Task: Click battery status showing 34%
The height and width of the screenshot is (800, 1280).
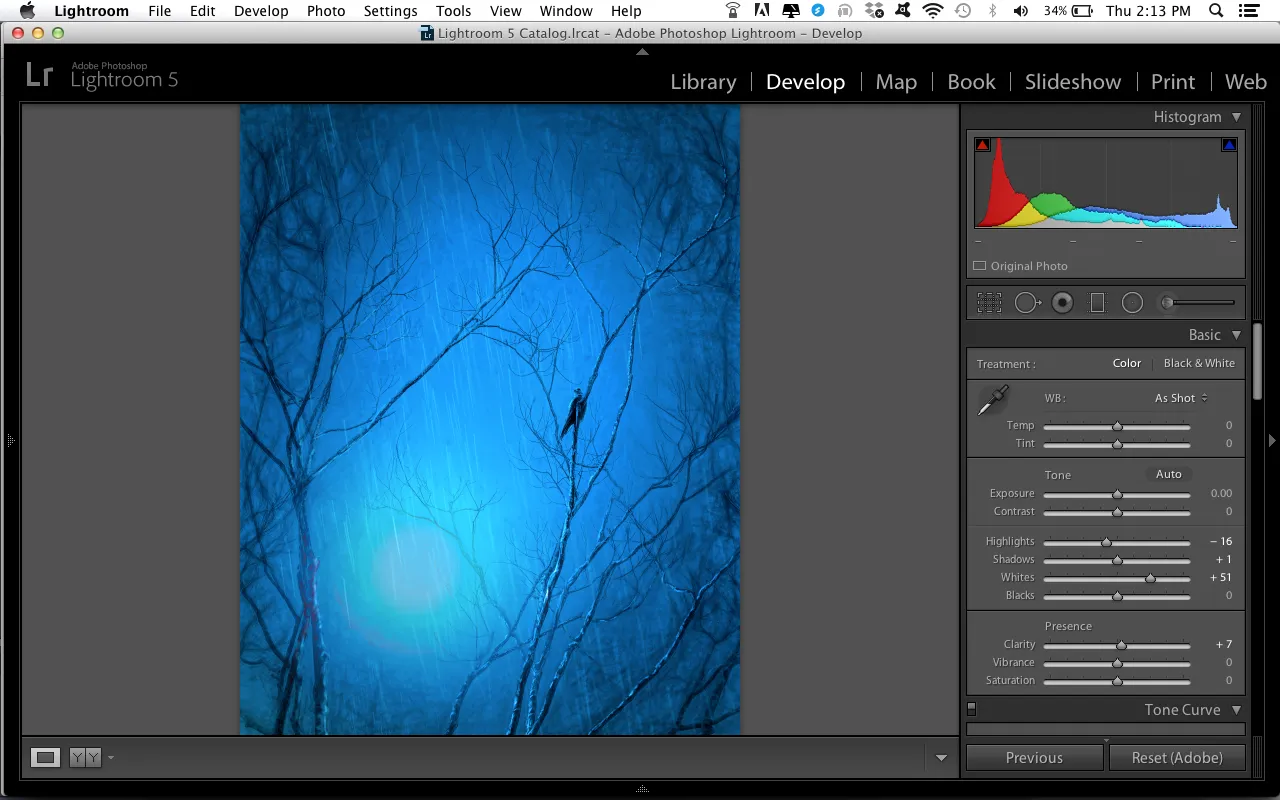Action: [1068, 11]
